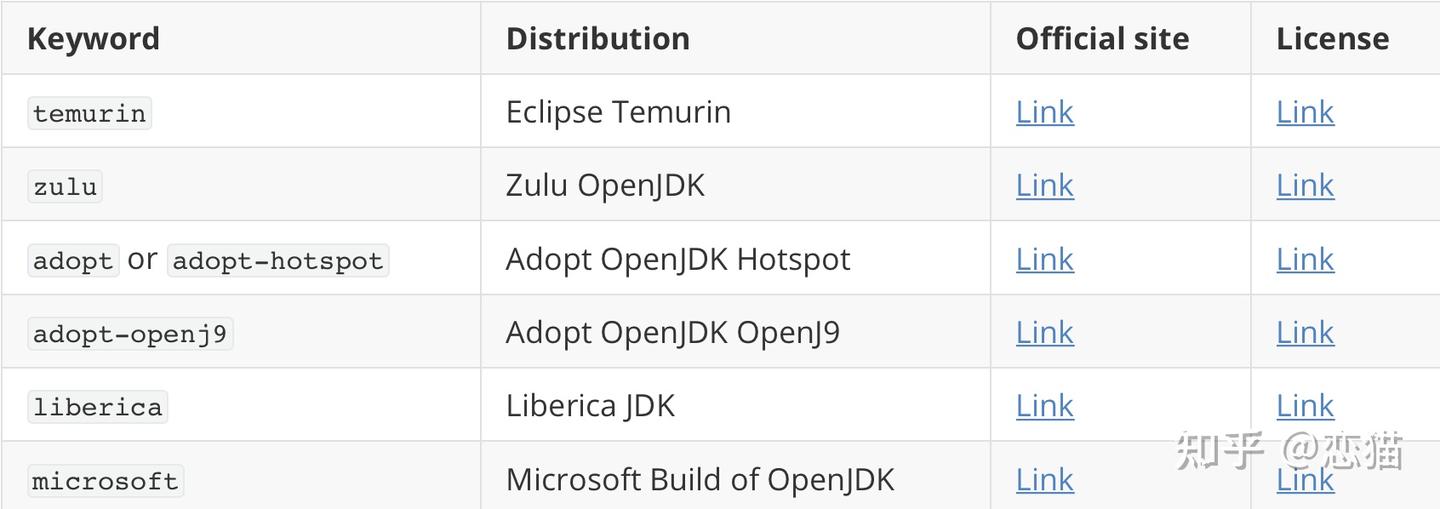Open Adopt OpenJDK Hotspot official site link
This screenshot has width=1440, height=509.
[1044, 259]
